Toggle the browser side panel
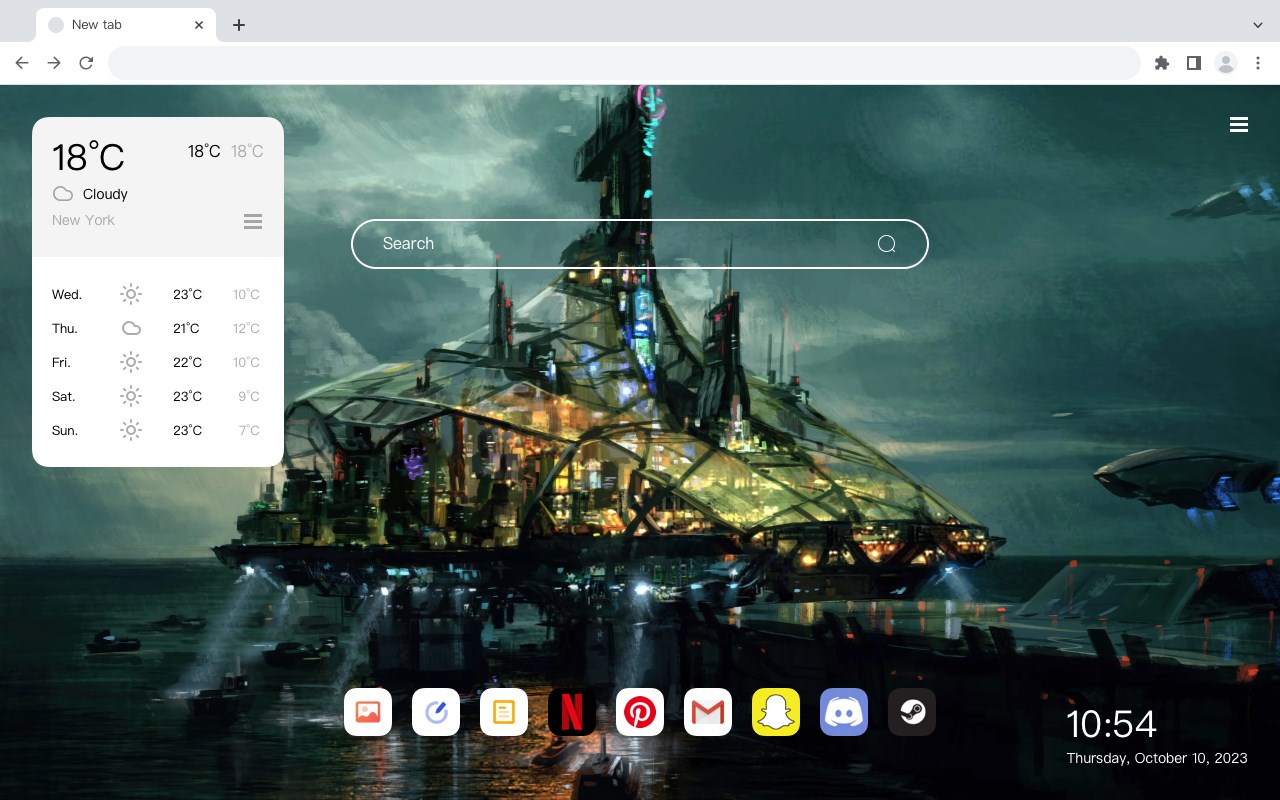Screen dimensions: 1280x800 tap(1193, 63)
